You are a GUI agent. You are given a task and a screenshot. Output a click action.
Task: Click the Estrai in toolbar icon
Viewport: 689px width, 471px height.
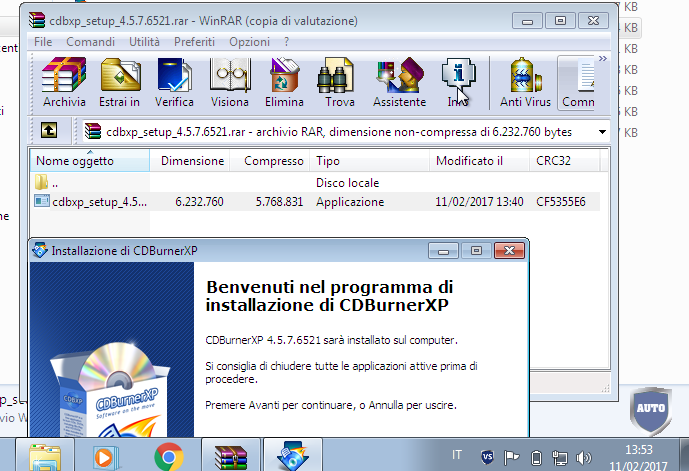(x=120, y=83)
